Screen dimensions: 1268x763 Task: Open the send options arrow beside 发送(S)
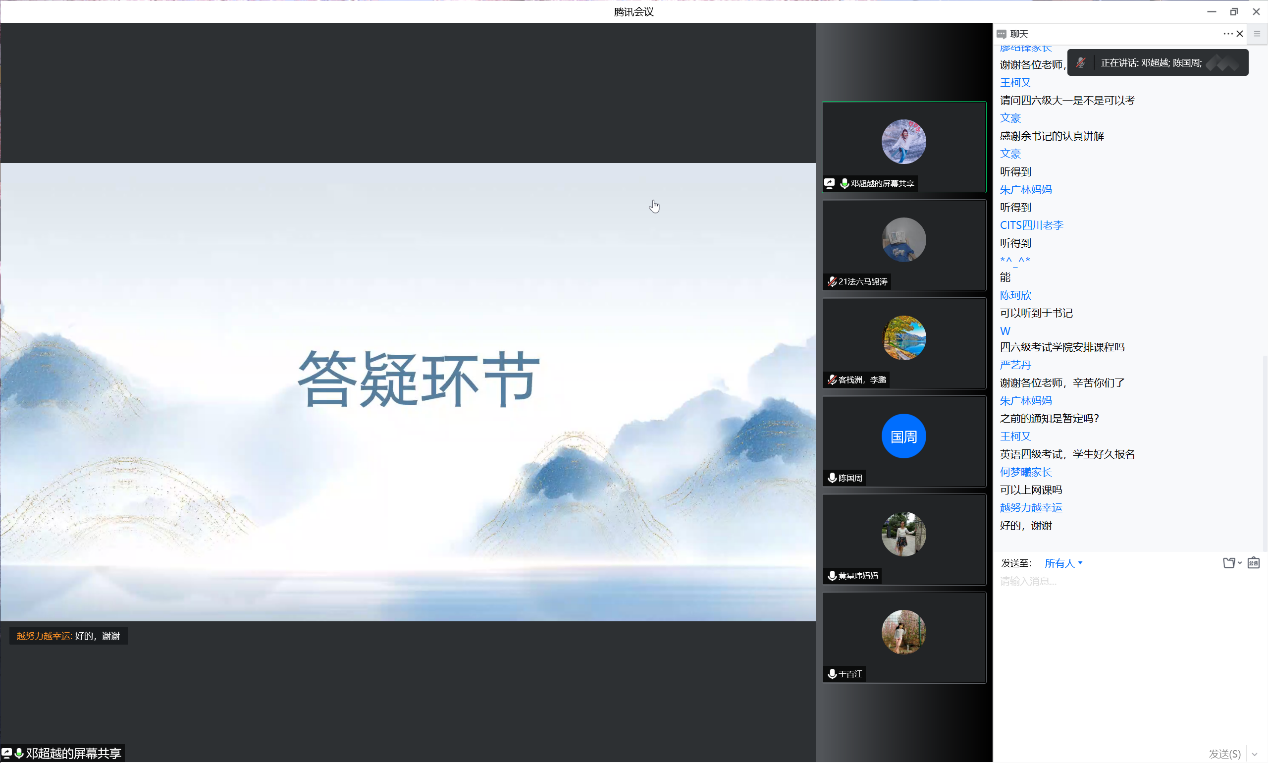1254,754
